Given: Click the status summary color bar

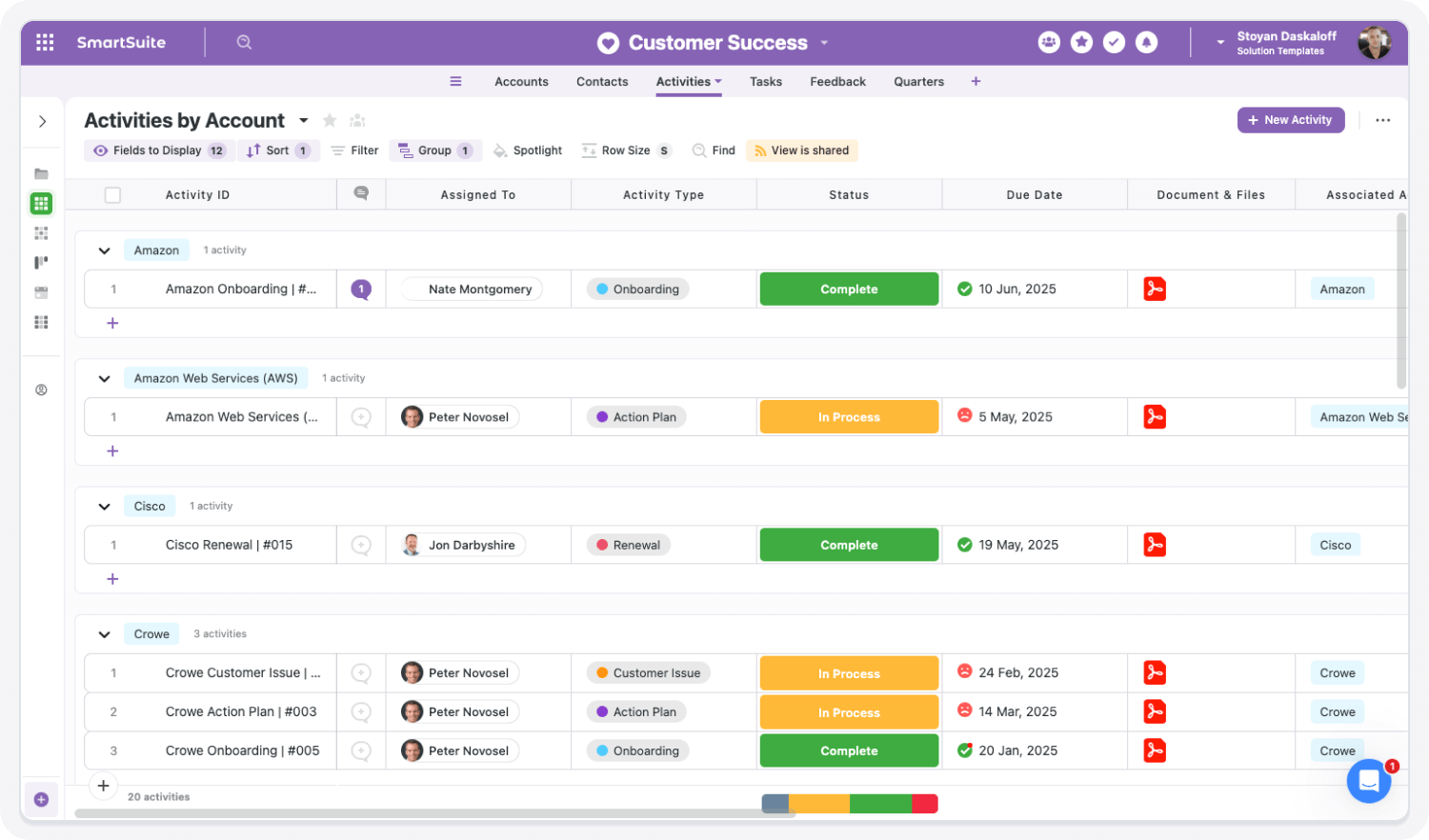Looking at the screenshot, I should 850,804.
